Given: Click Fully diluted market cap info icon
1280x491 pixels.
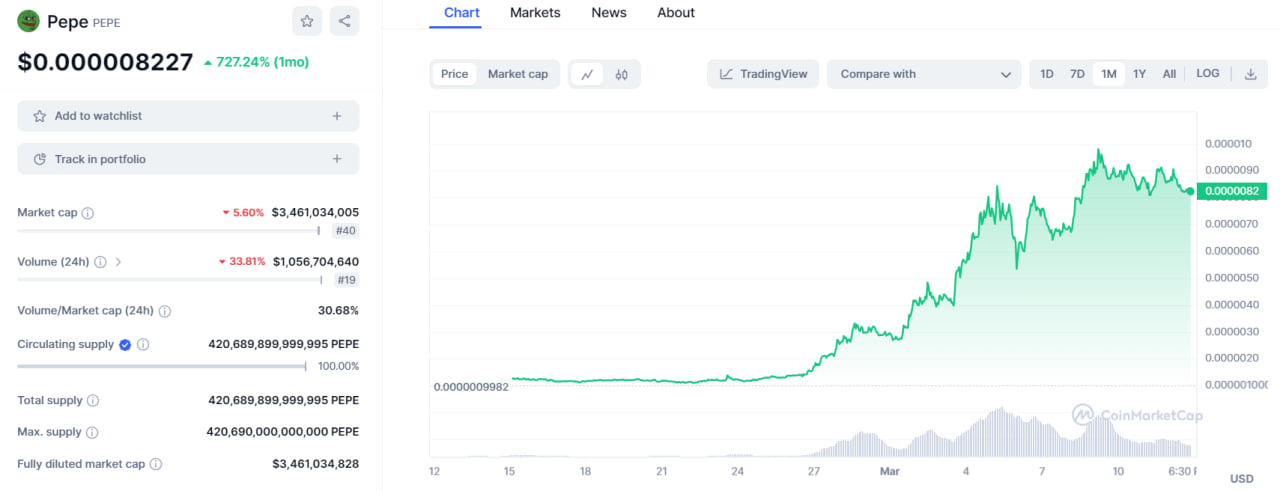Looking at the screenshot, I should pos(156,464).
